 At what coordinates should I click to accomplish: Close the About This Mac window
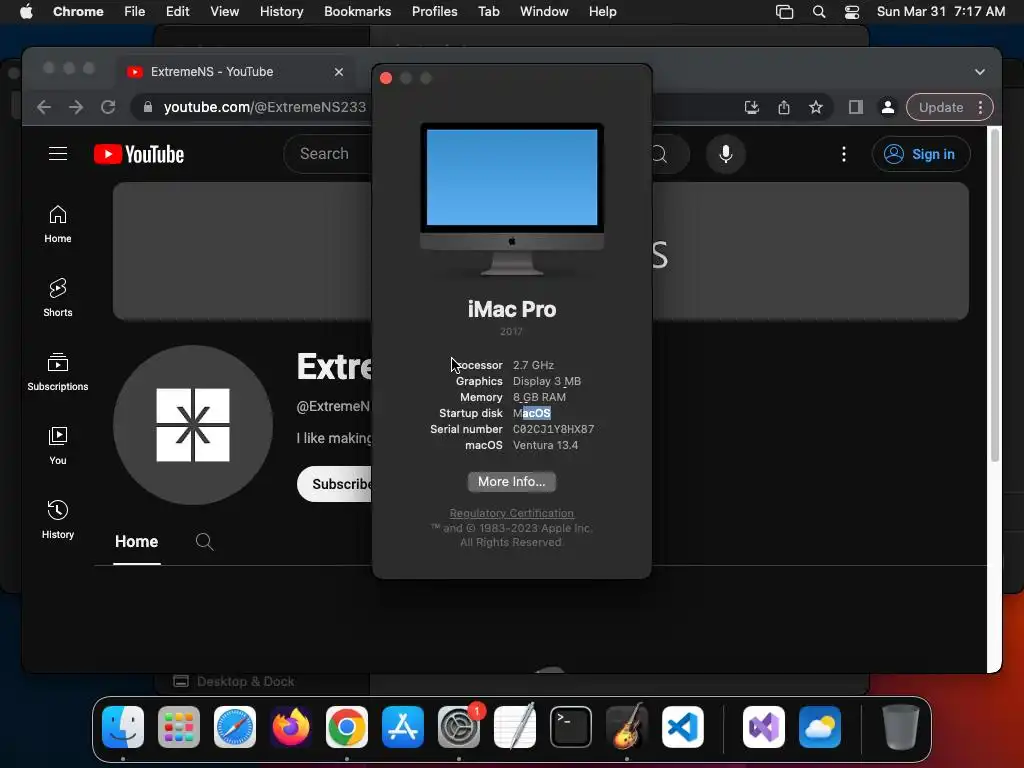[386, 78]
